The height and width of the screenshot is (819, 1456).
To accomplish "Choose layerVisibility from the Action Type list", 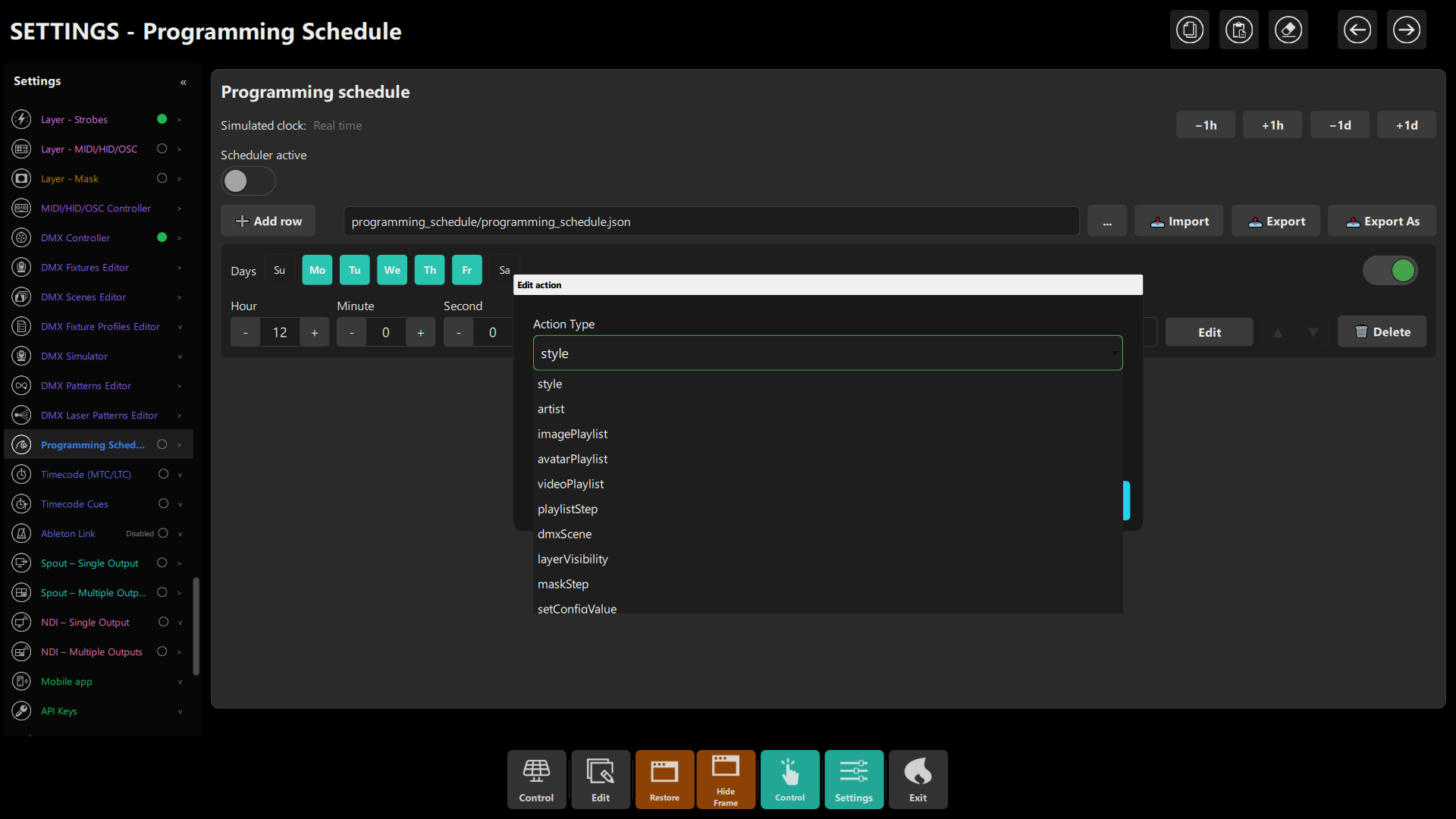I will point(828,559).
